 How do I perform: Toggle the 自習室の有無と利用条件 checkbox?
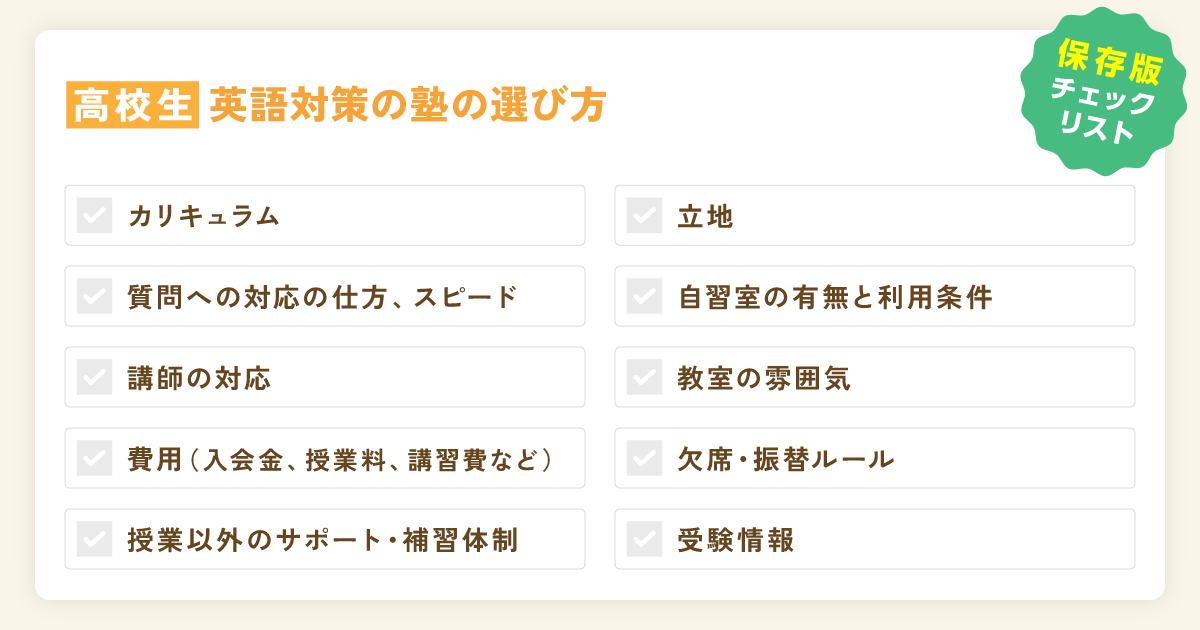[x=644, y=296]
